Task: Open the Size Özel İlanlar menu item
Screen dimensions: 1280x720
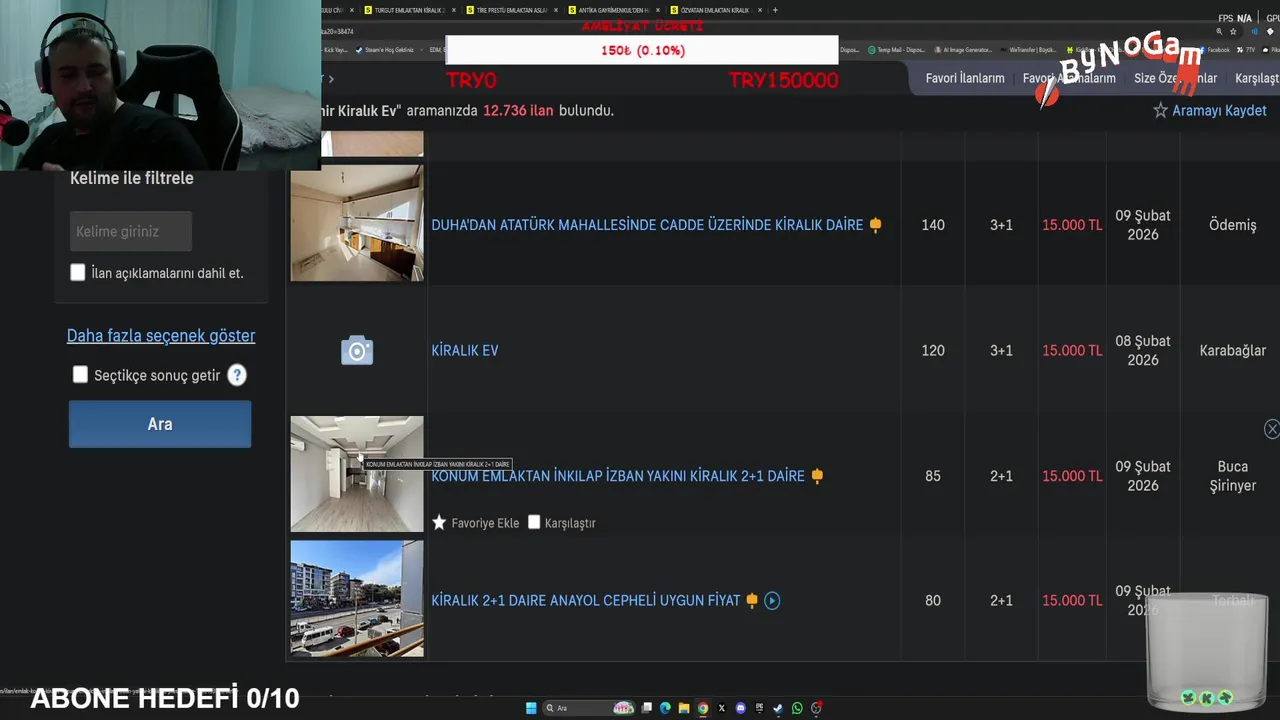Action: (1175, 78)
